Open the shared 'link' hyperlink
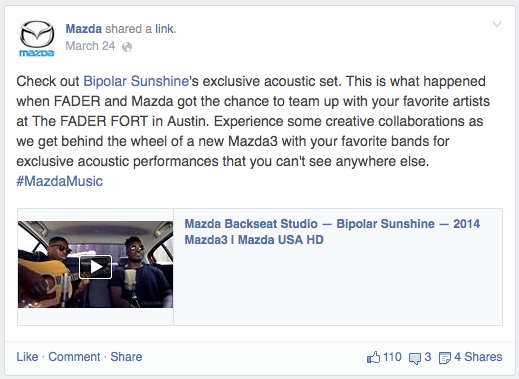This screenshot has width=519, height=379. (164, 29)
